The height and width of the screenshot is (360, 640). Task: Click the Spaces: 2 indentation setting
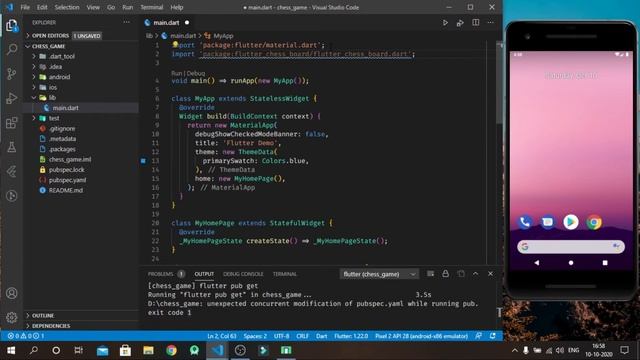tap(255, 336)
